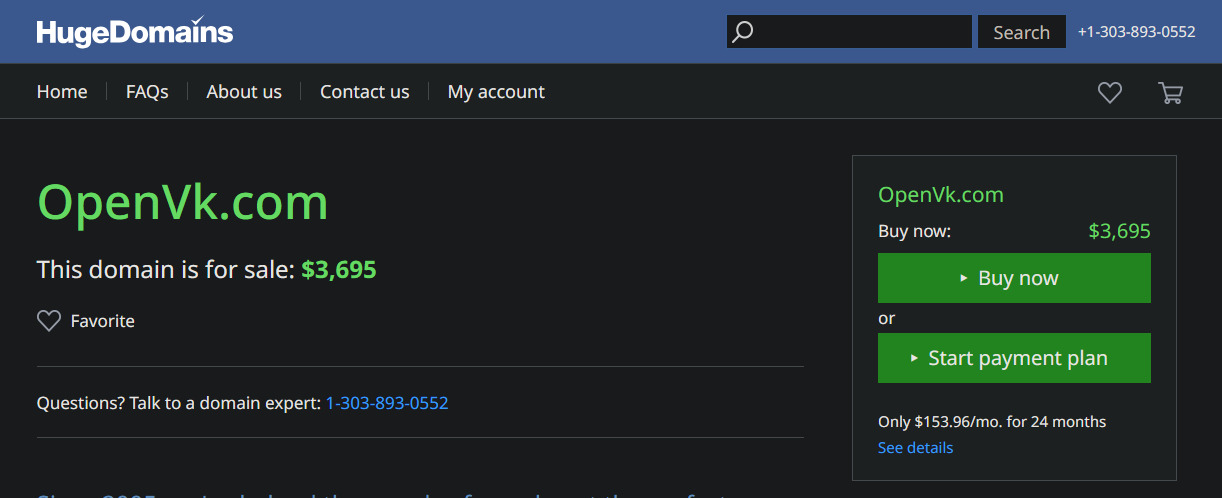Open the Contact us page

pyautogui.click(x=365, y=92)
